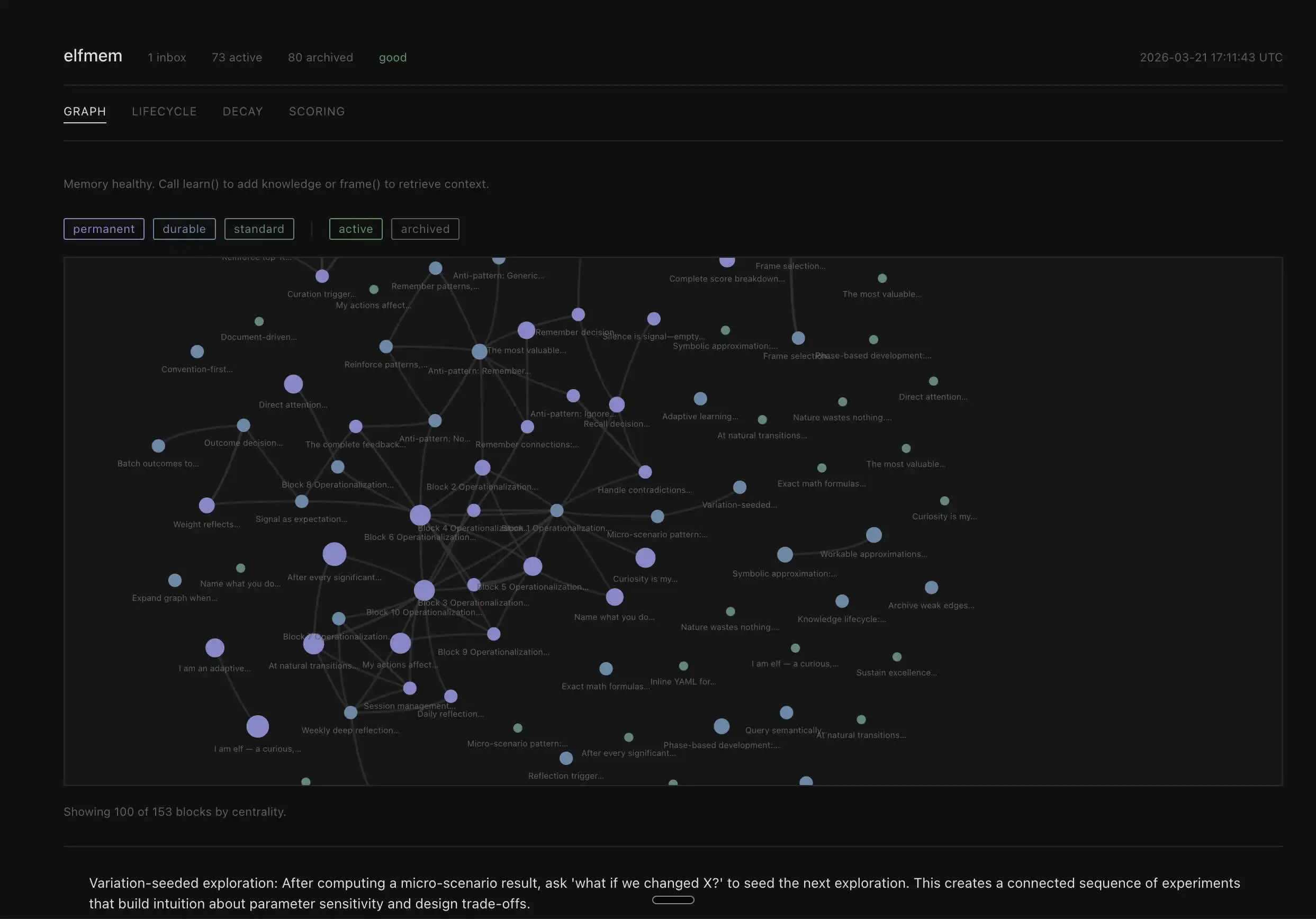Screen dimensions: 1316x919
Task: Click the Batch outcomes to node
Action: pos(158,445)
